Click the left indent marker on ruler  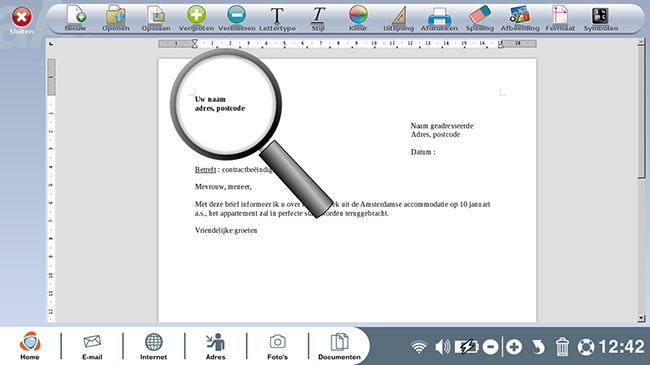click(194, 44)
